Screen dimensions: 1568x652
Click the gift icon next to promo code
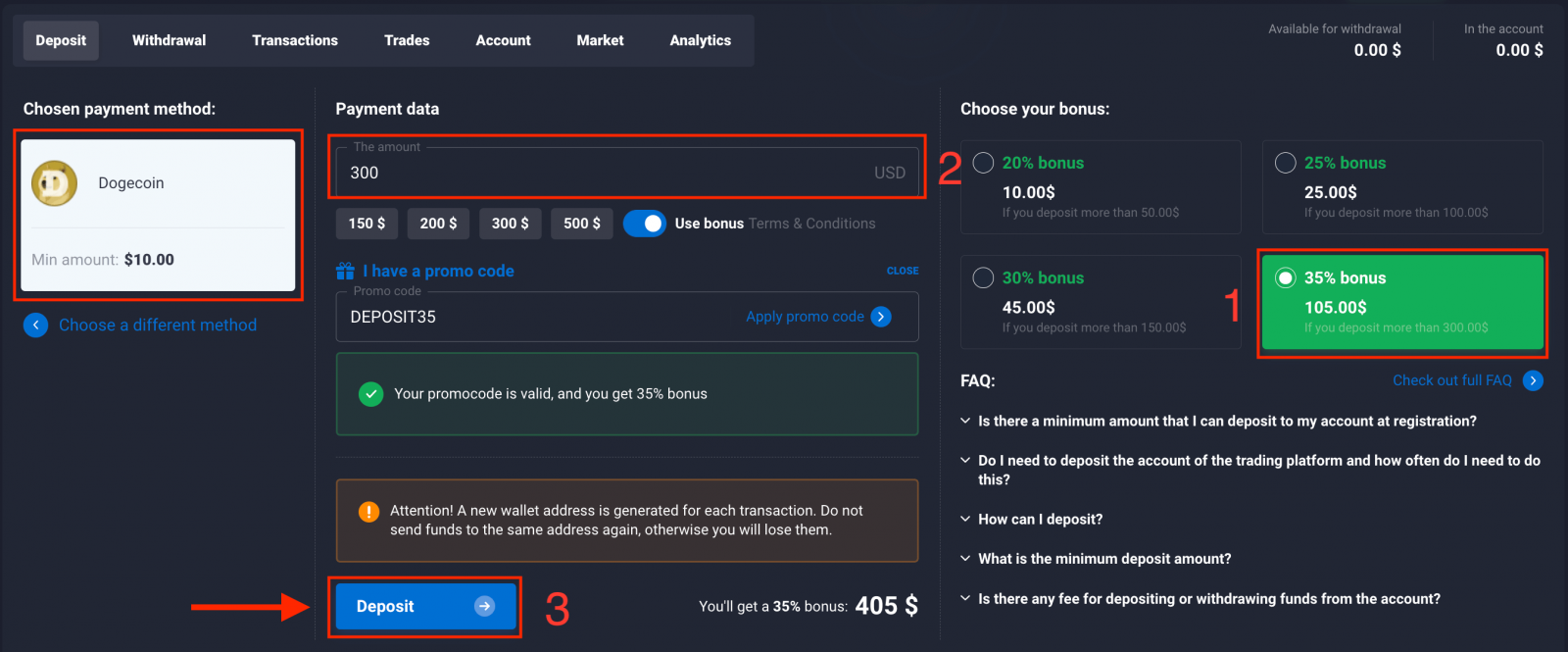[x=345, y=271]
